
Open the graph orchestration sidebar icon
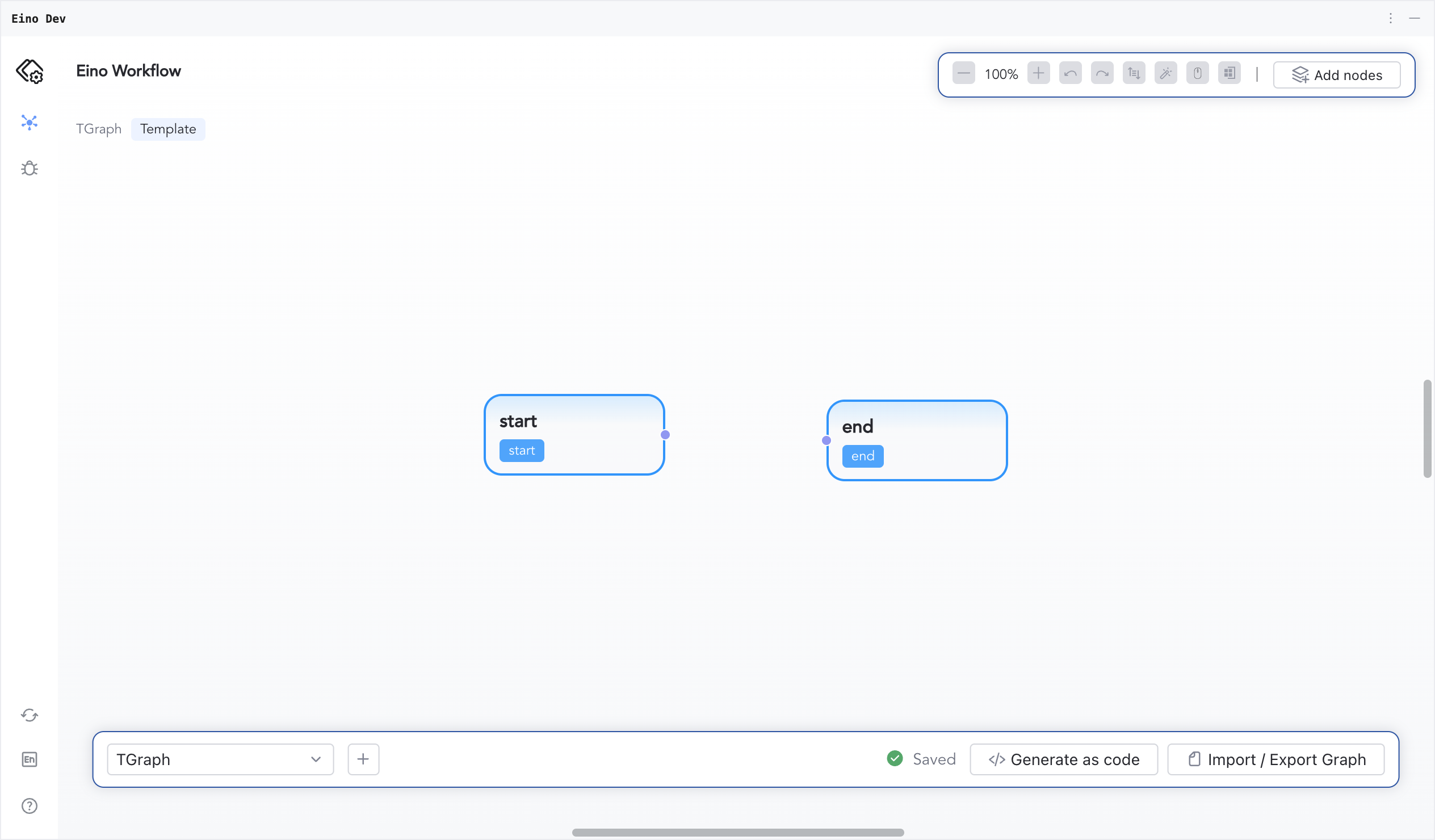(x=30, y=123)
